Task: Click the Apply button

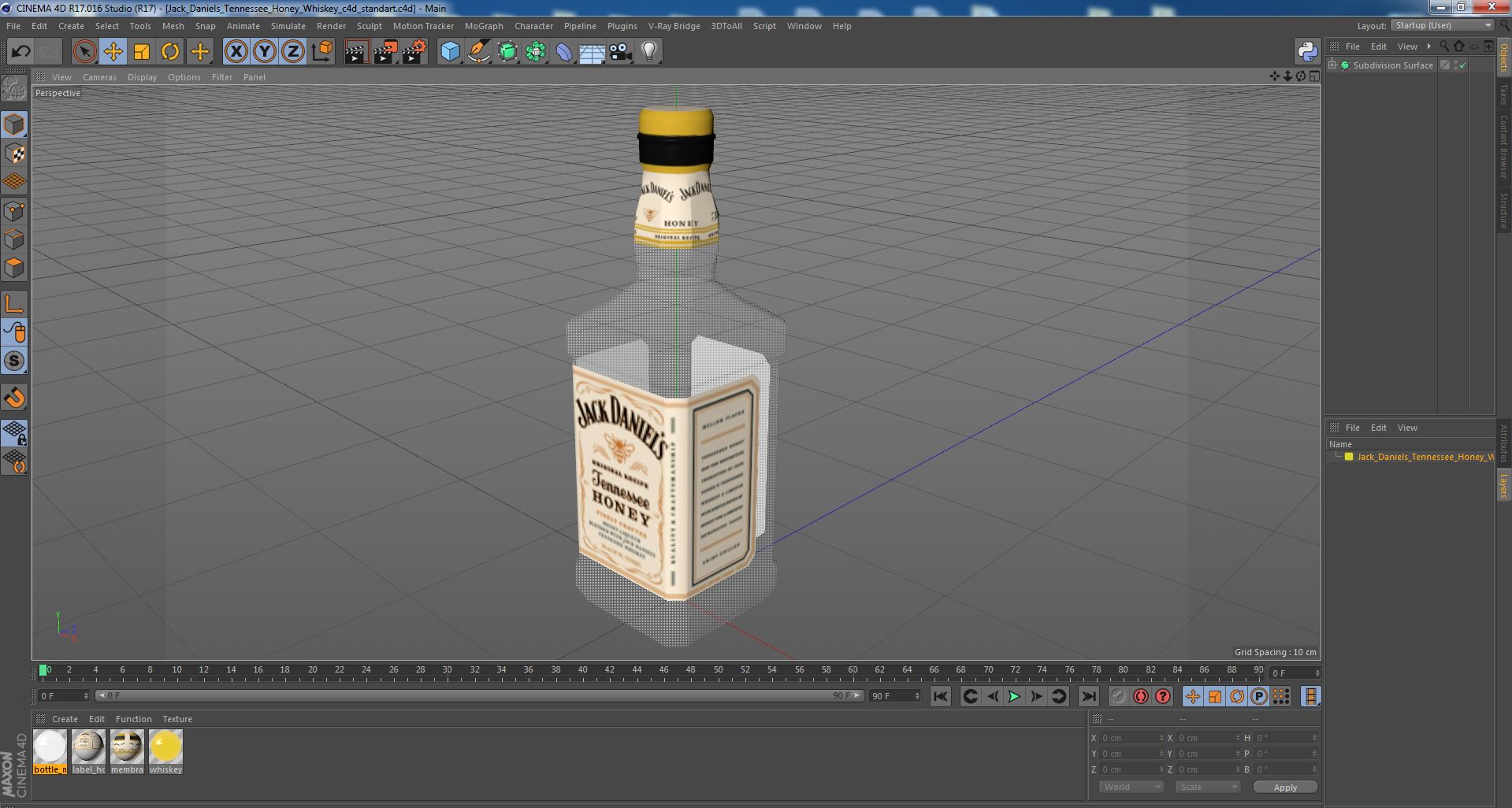Action: pyautogui.click(x=1285, y=787)
